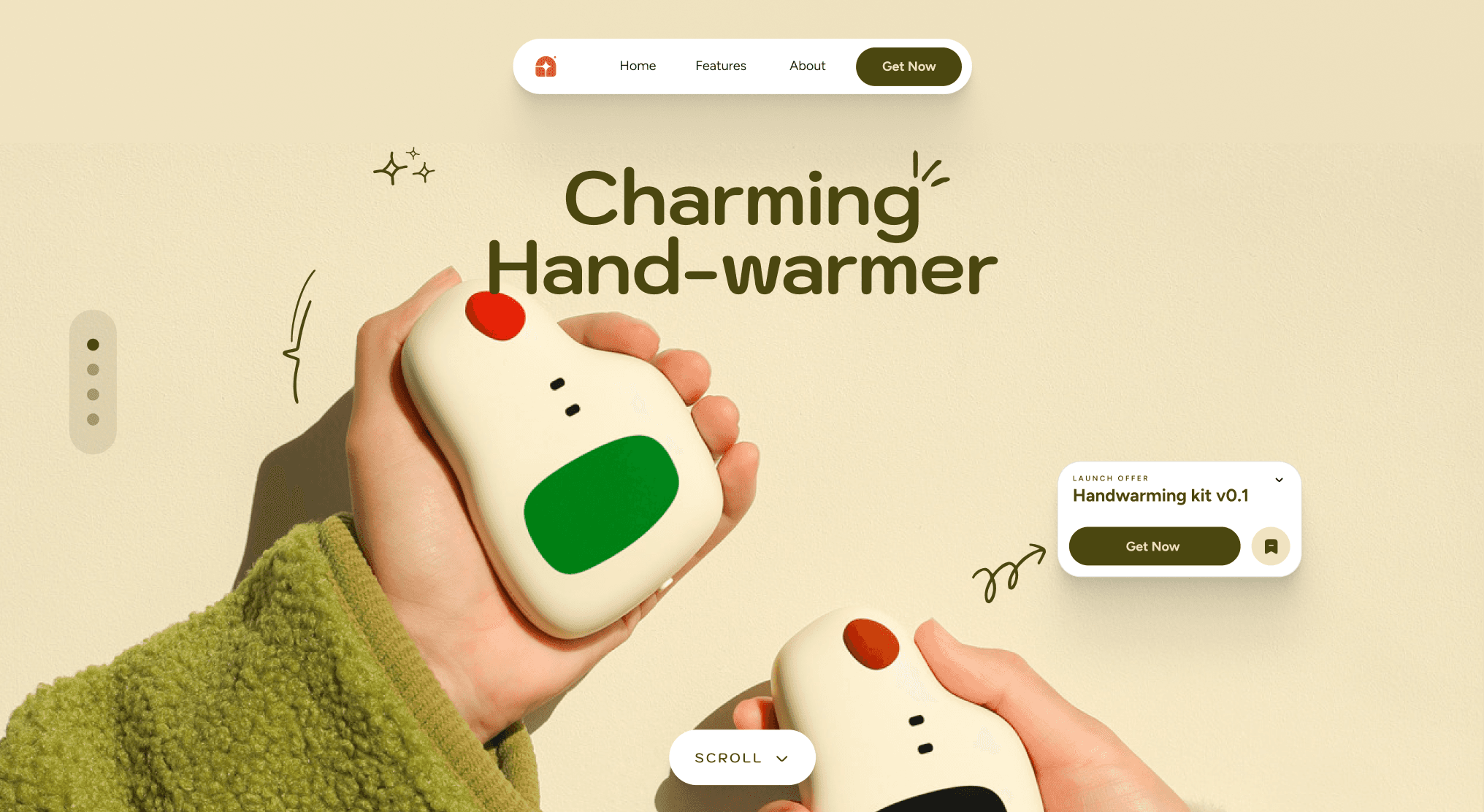
Task: Click the bookmark icon on the offer card
Action: [x=1272, y=545]
